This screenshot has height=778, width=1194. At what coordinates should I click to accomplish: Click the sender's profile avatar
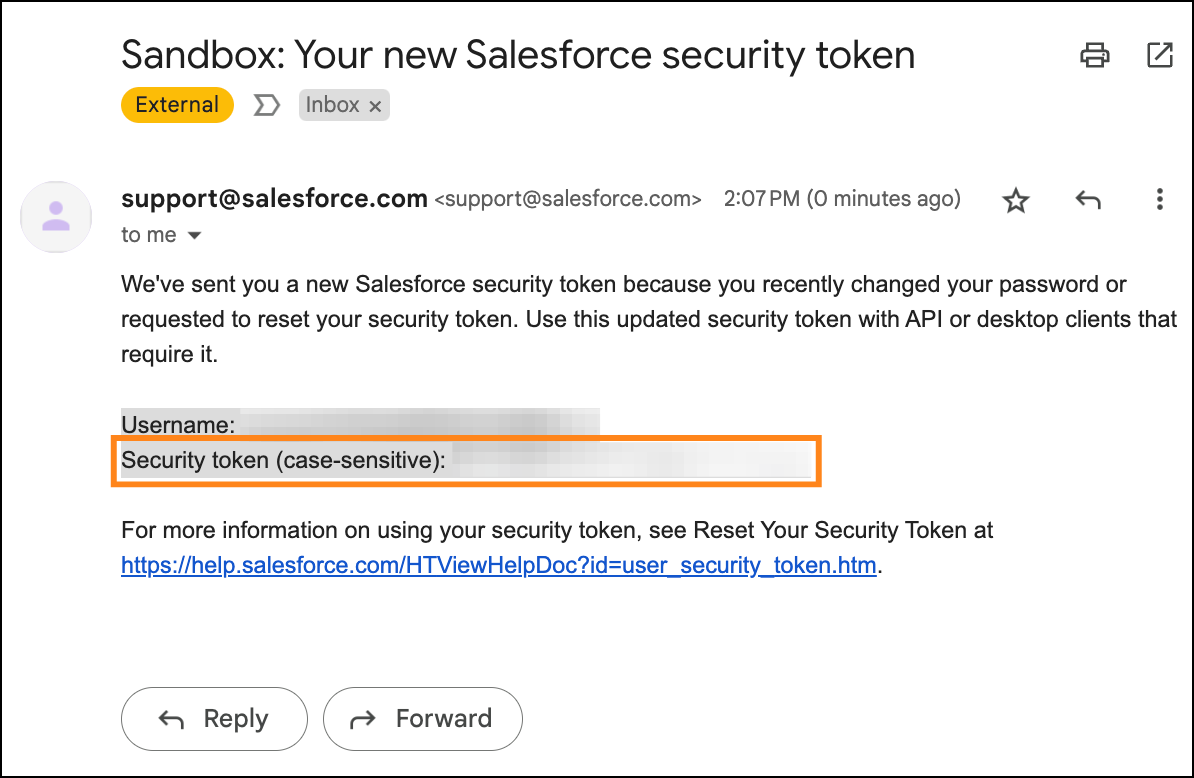(56, 216)
